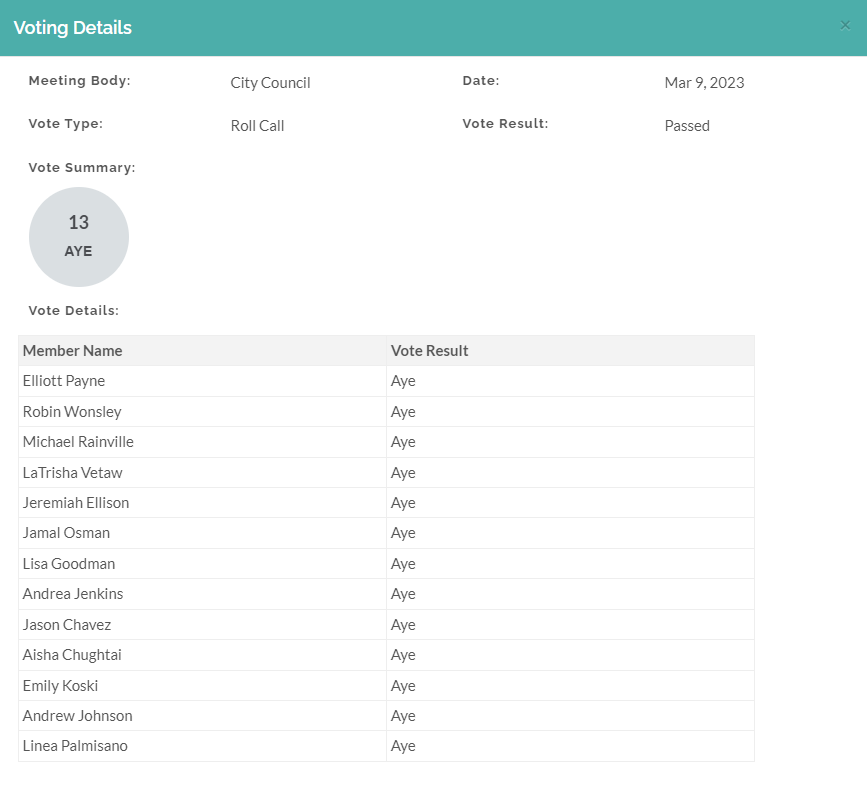Select the Andrew Johnson row name

coord(77,715)
